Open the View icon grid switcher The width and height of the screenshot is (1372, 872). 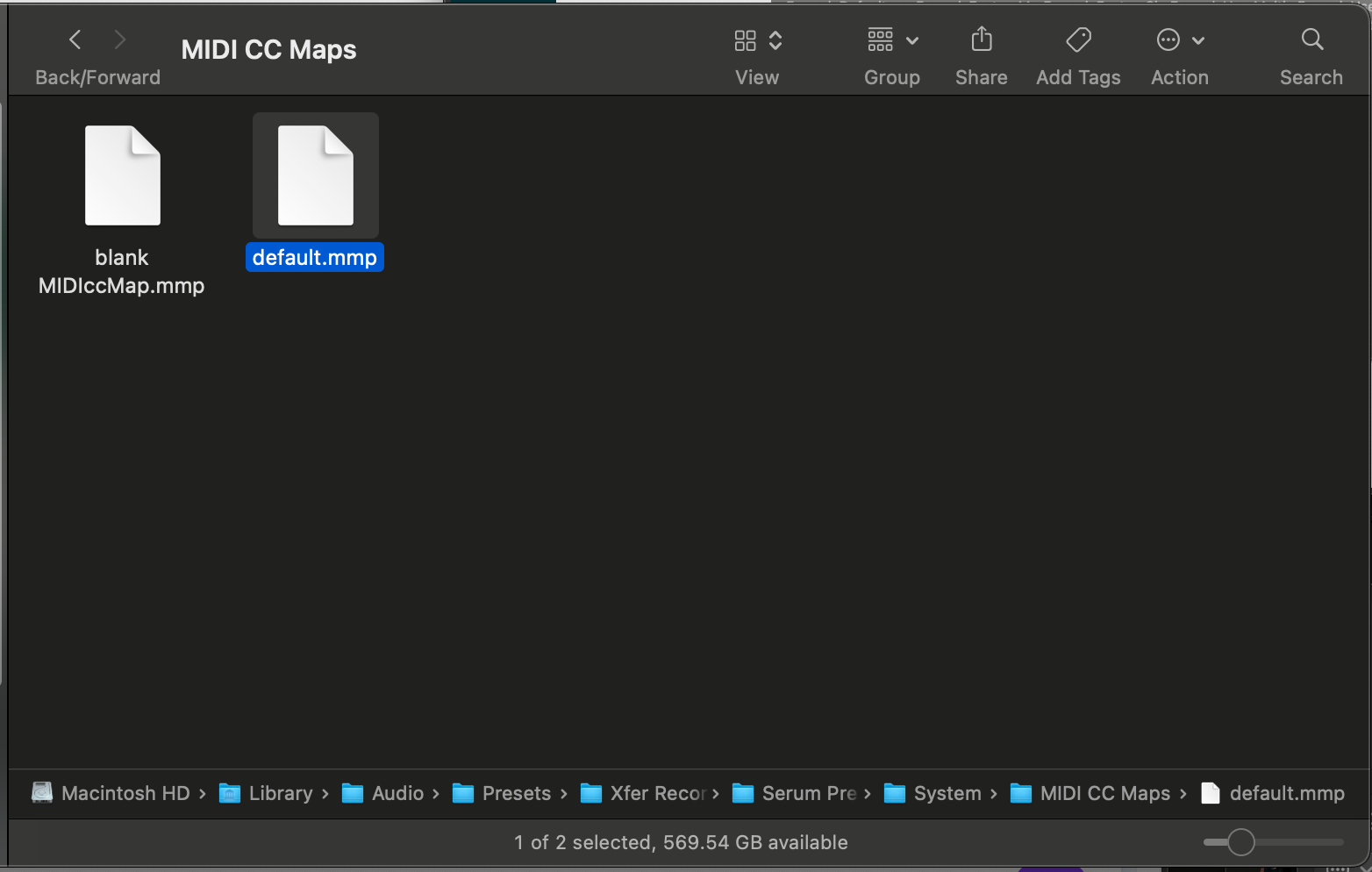tap(758, 40)
